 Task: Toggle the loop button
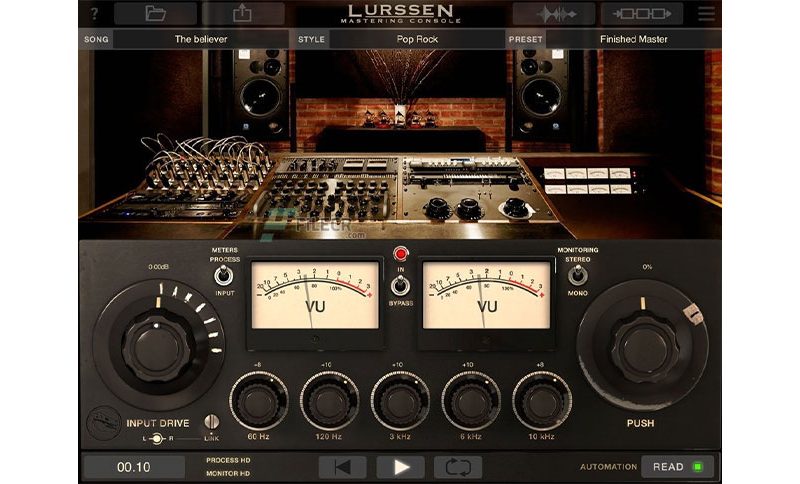click(x=458, y=467)
